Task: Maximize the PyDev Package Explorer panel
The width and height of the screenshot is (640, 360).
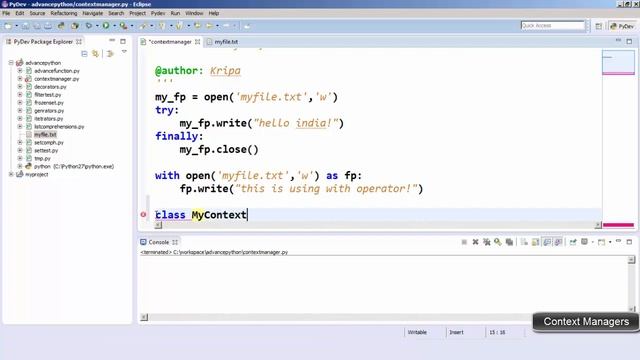Action: pyautogui.click(x=123, y=41)
